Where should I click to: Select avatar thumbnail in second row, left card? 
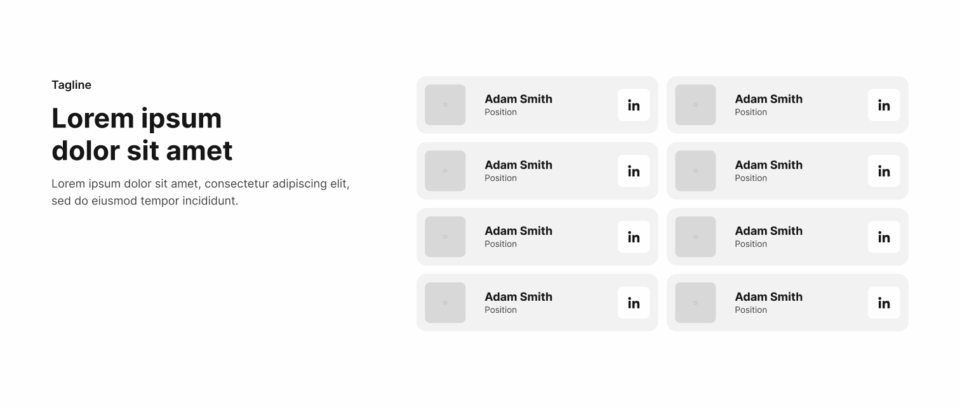click(445, 171)
